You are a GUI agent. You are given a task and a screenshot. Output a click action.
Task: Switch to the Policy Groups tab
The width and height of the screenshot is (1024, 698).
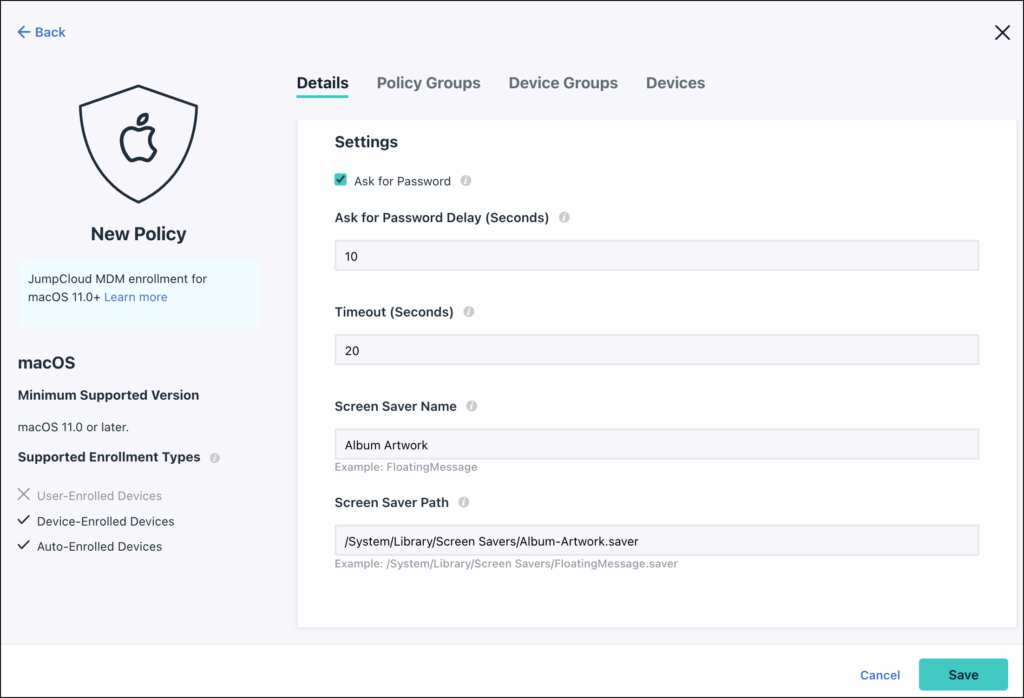[428, 83]
